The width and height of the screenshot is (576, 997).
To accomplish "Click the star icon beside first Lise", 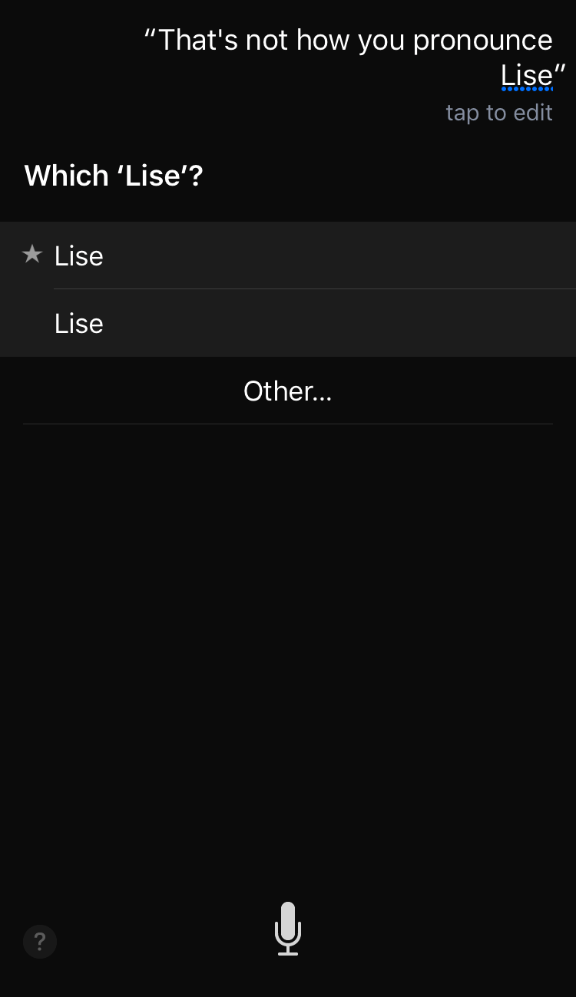I will 32,254.
